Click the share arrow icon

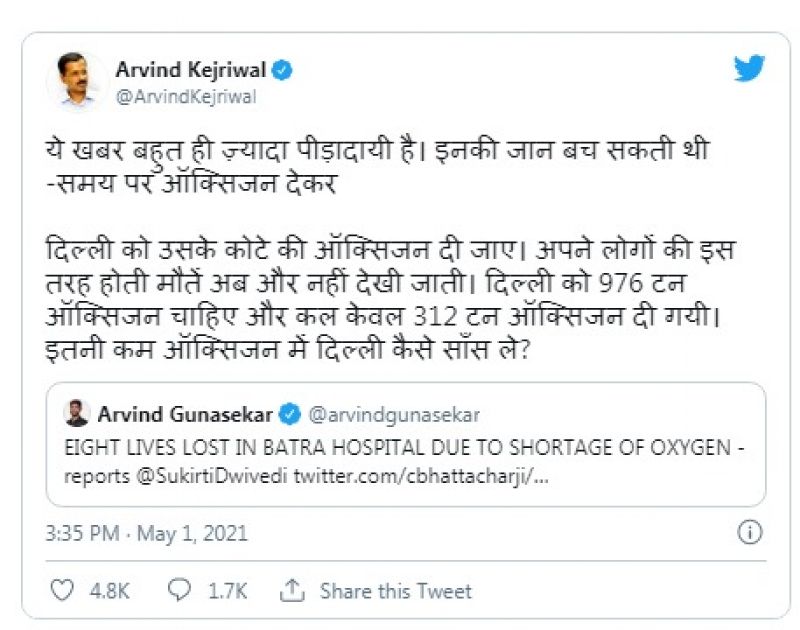pos(292,591)
